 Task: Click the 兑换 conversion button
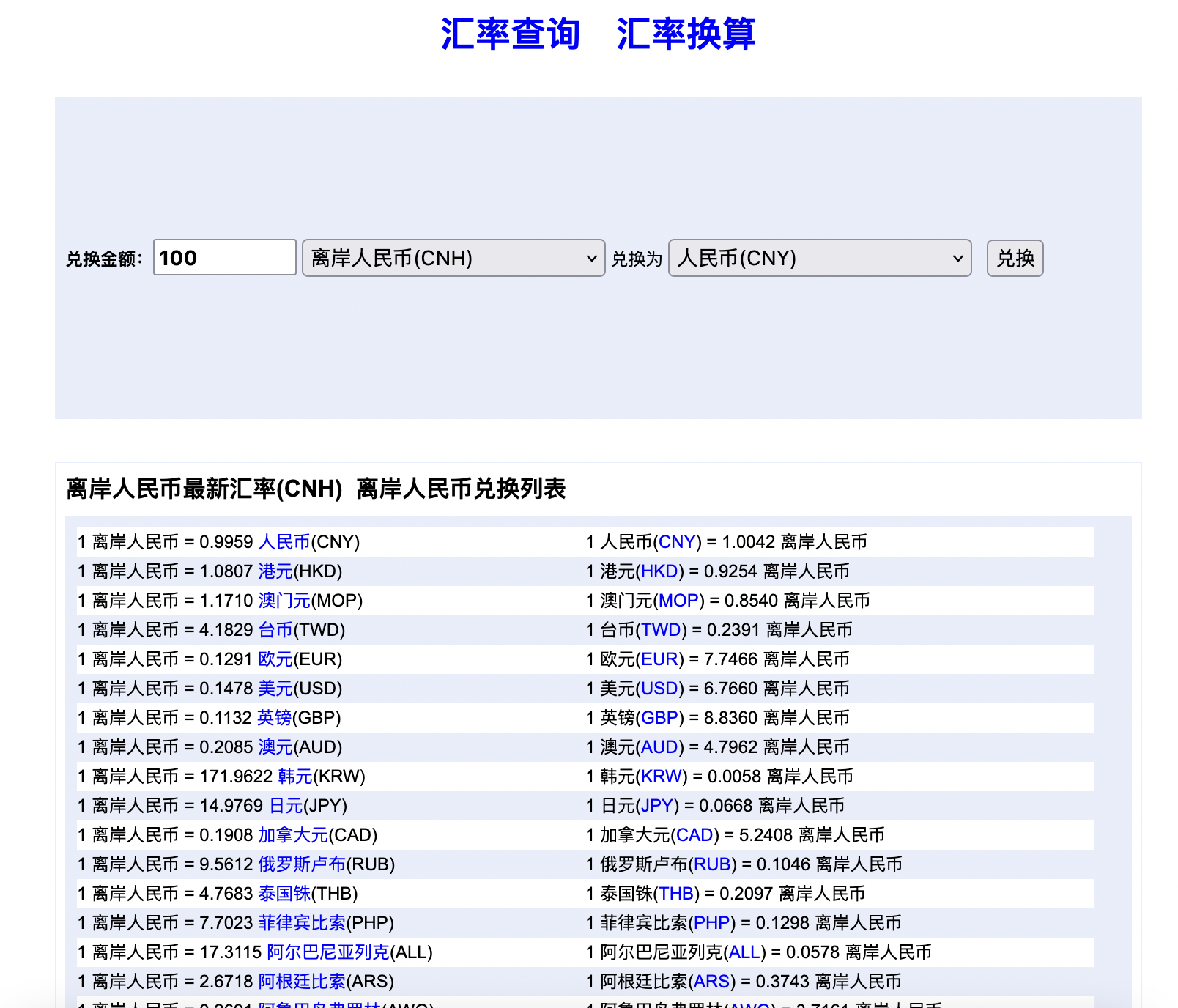[x=1015, y=259]
